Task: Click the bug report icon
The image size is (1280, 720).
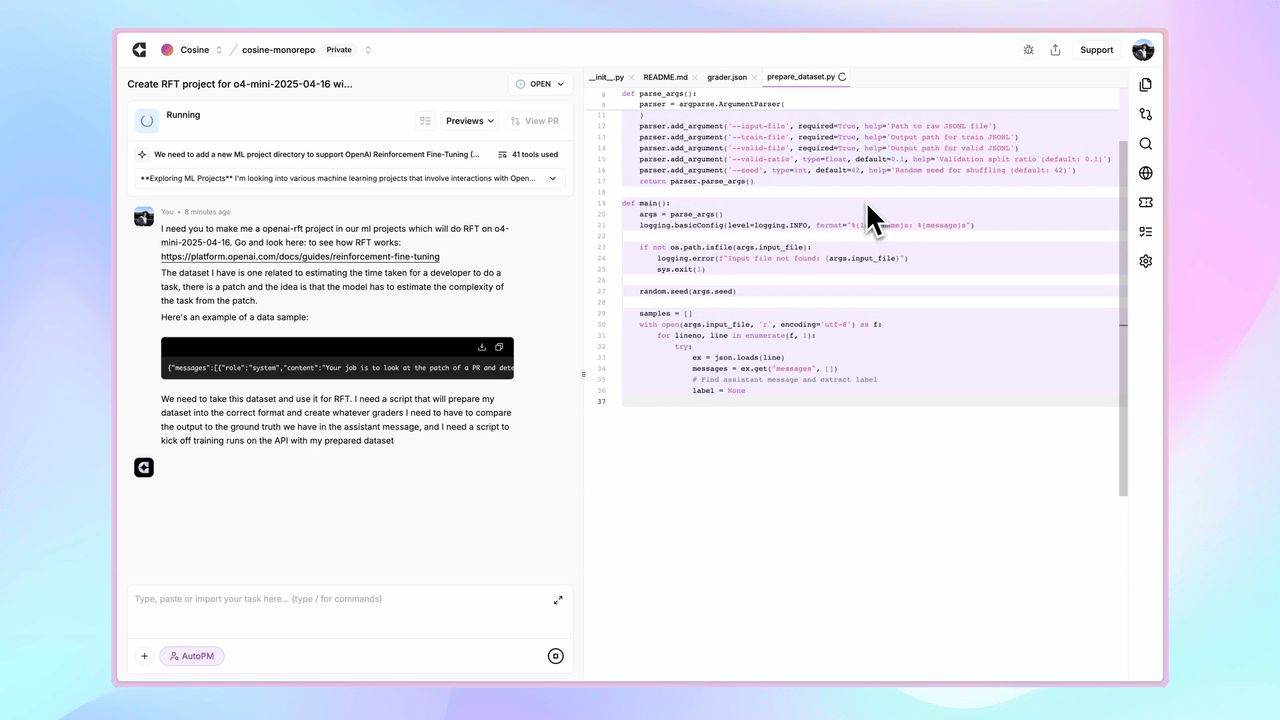Action: (1028, 50)
